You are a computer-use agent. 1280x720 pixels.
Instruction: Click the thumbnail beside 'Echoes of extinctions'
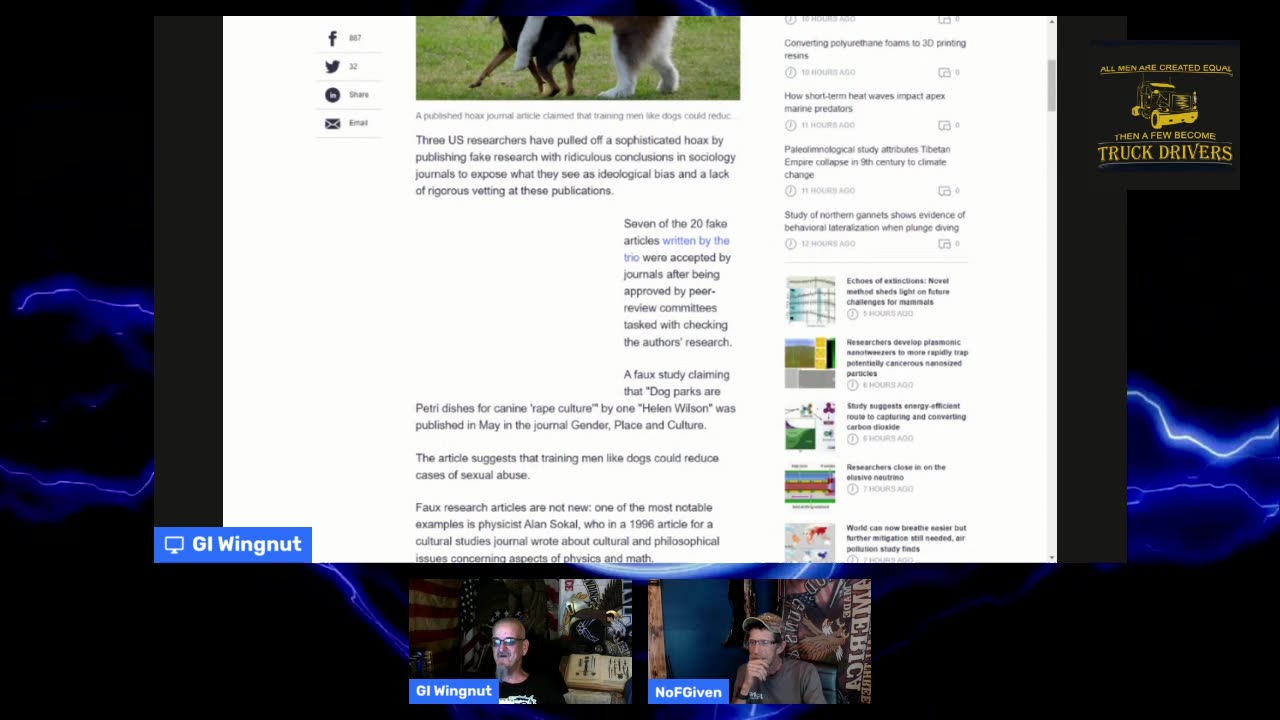(810, 301)
